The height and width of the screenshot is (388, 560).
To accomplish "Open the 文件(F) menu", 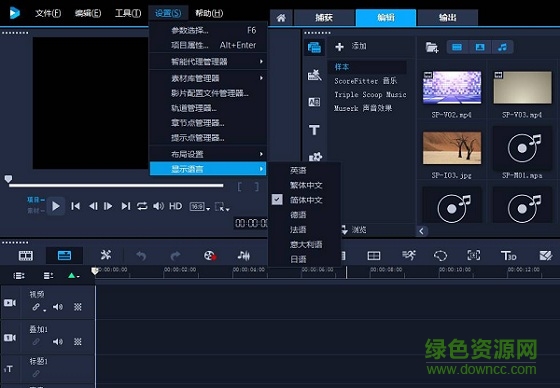I will pyautogui.click(x=48, y=13).
